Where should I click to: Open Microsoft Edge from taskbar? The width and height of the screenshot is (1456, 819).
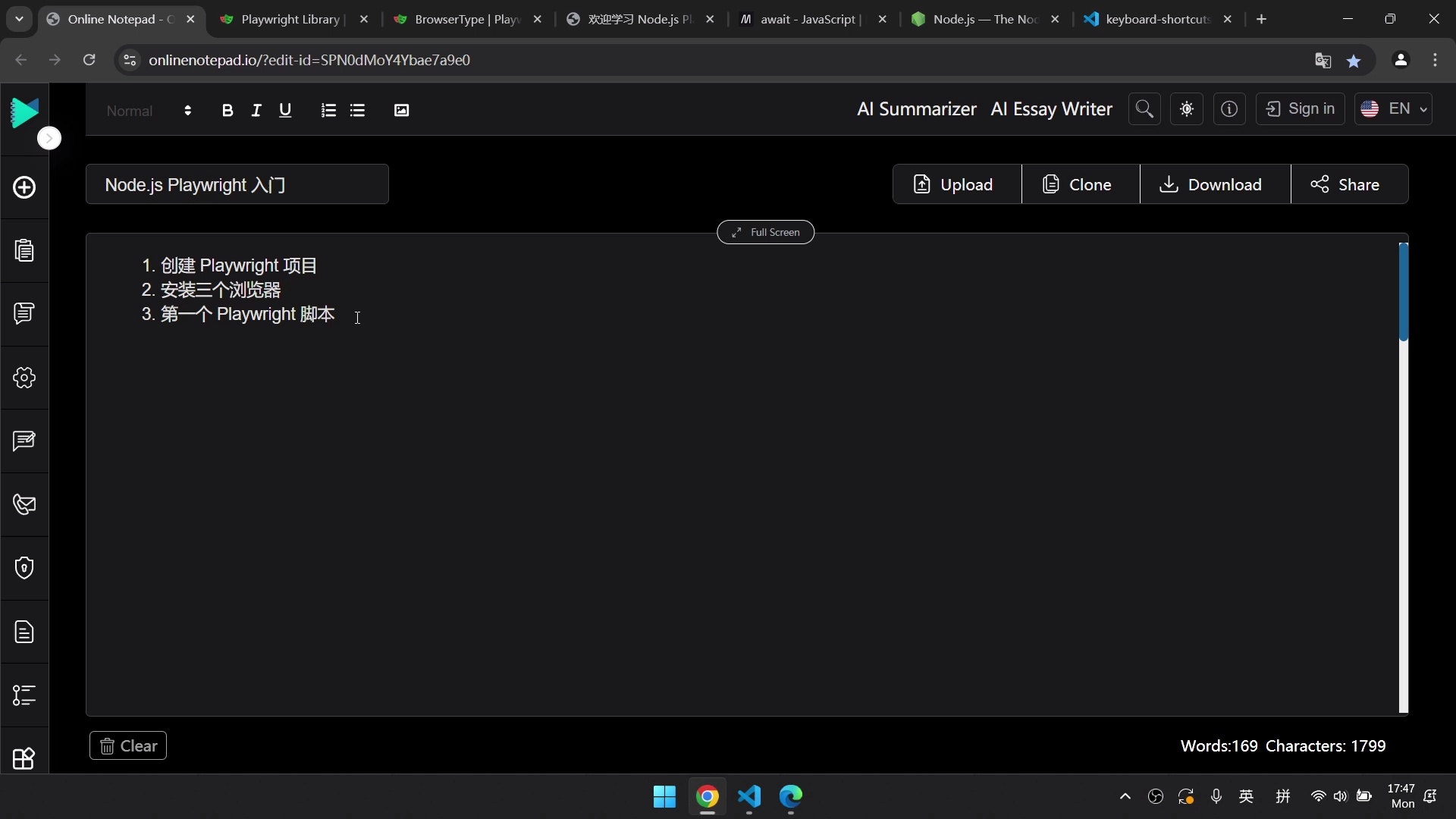coord(791,797)
